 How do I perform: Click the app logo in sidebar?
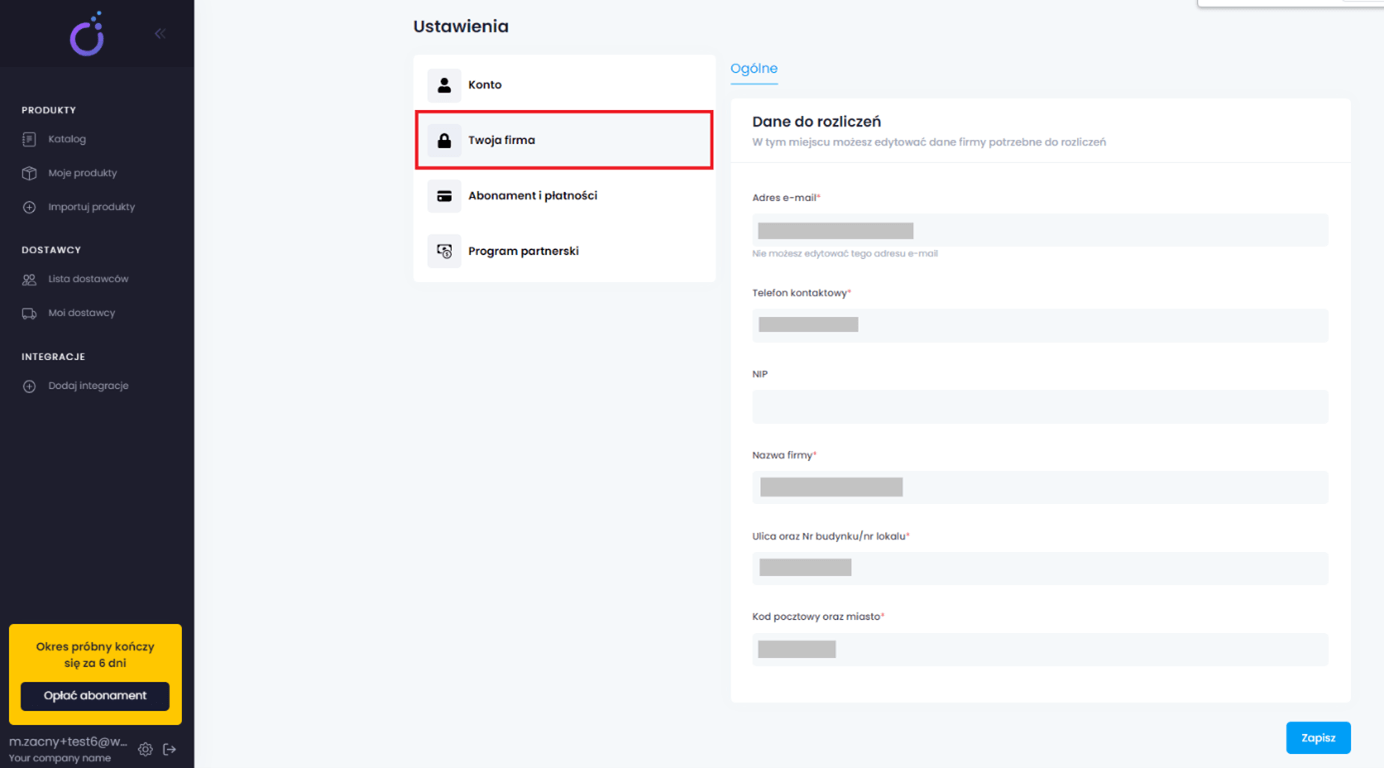87,34
